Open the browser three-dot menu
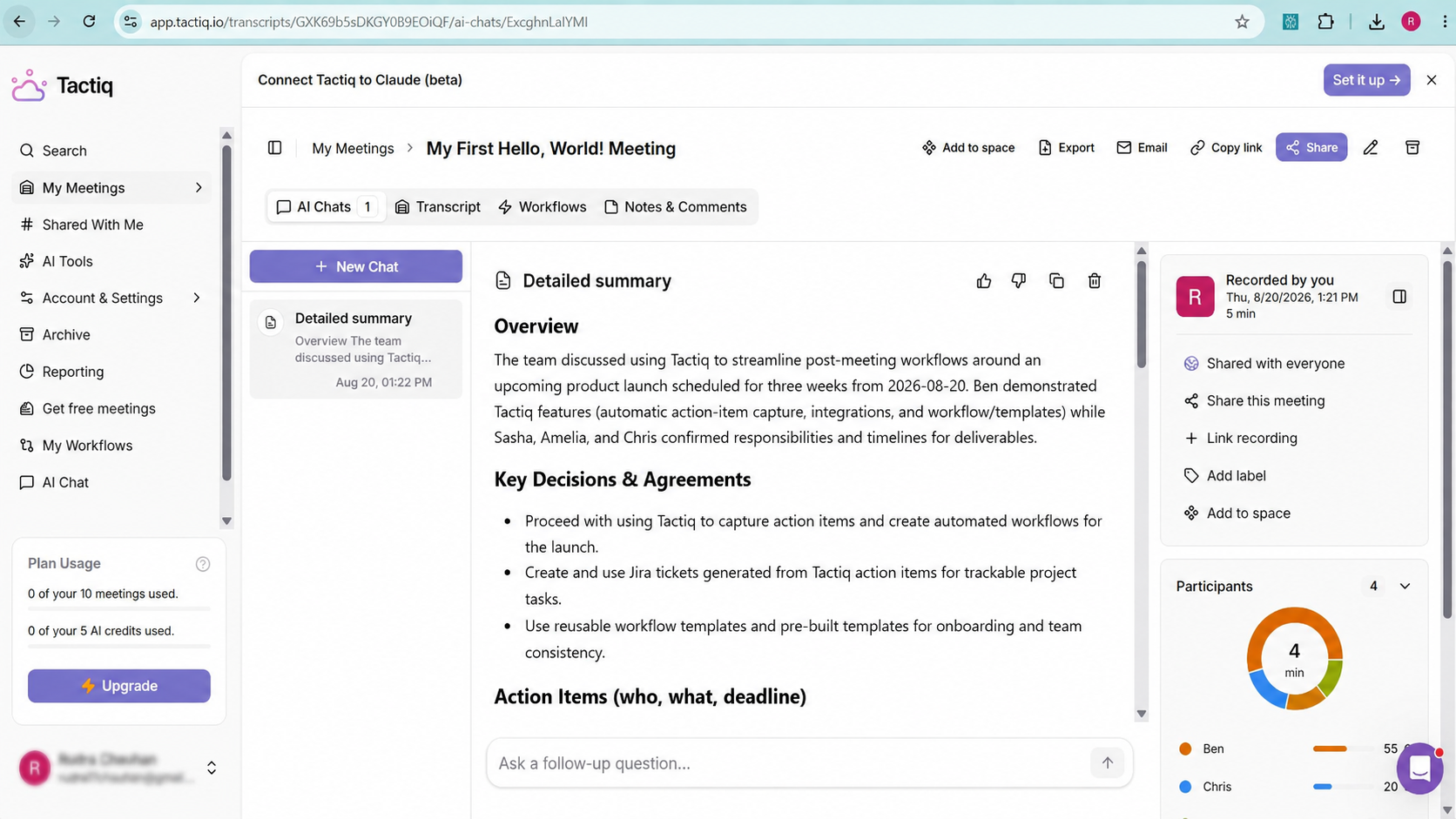The height and width of the screenshot is (819, 1456). pos(1445,22)
